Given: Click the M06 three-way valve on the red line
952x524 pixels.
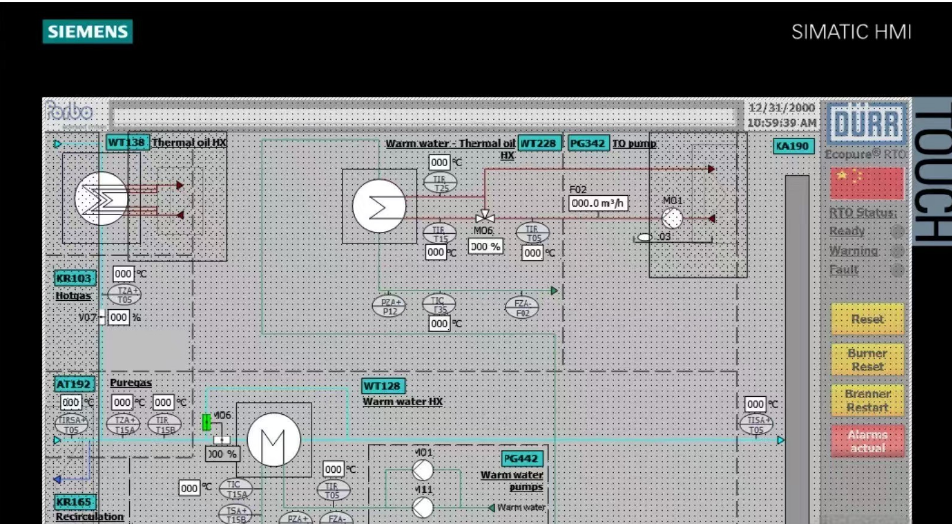Looking at the screenshot, I should (484, 216).
